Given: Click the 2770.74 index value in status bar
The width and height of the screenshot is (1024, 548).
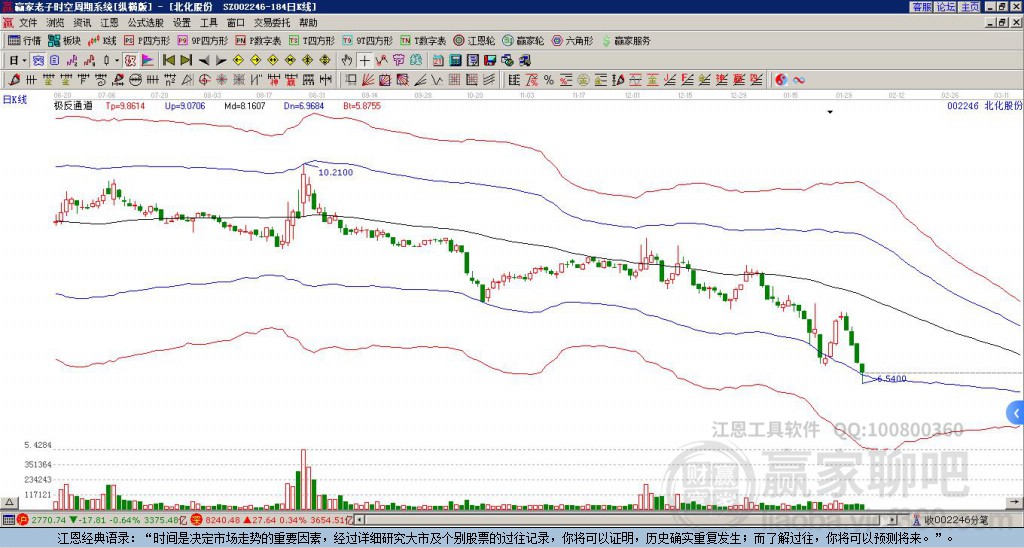Looking at the screenshot, I should (x=48, y=520).
